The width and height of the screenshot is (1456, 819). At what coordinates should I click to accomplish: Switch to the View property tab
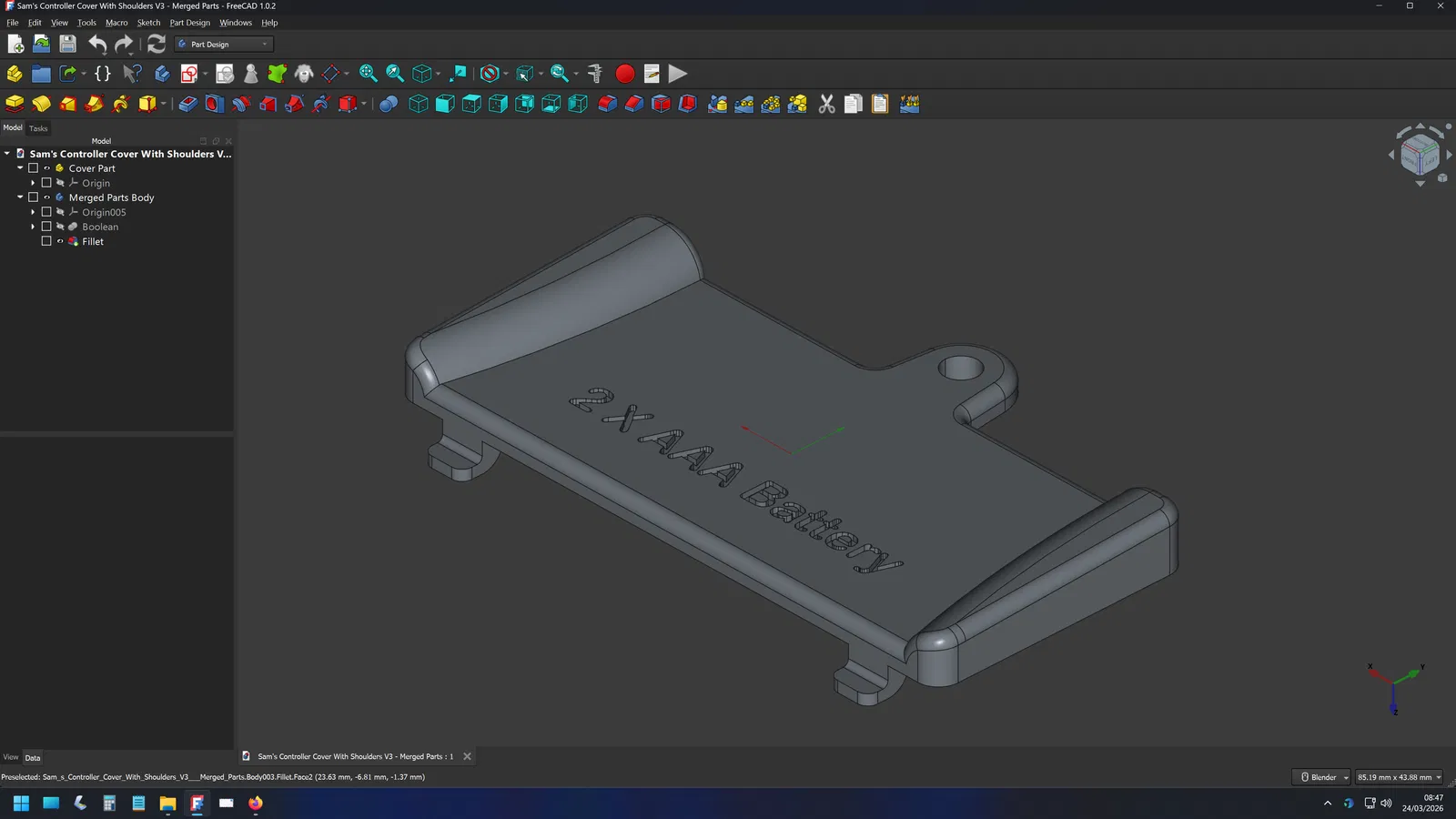[11, 757]
